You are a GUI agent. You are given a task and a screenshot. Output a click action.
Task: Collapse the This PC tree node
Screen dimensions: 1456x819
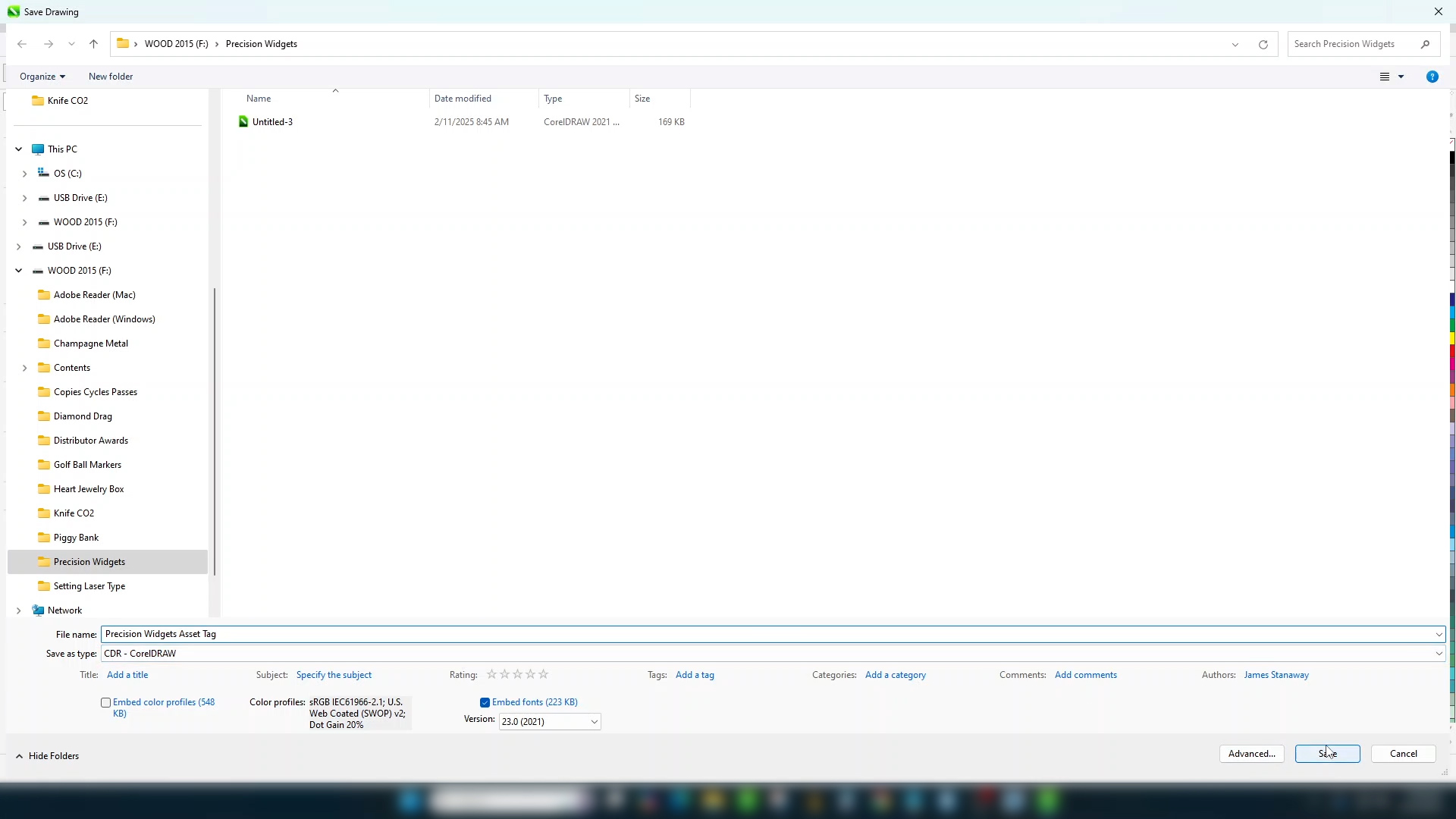[19, 149]
